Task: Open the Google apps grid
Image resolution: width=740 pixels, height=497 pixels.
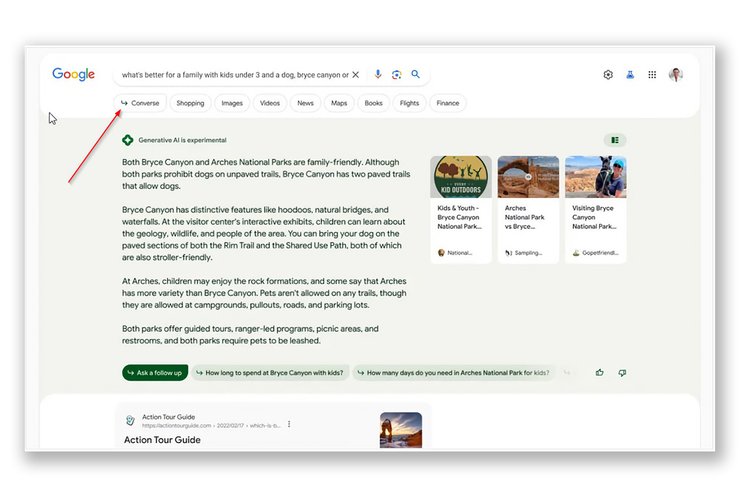Action: point(652,74)
